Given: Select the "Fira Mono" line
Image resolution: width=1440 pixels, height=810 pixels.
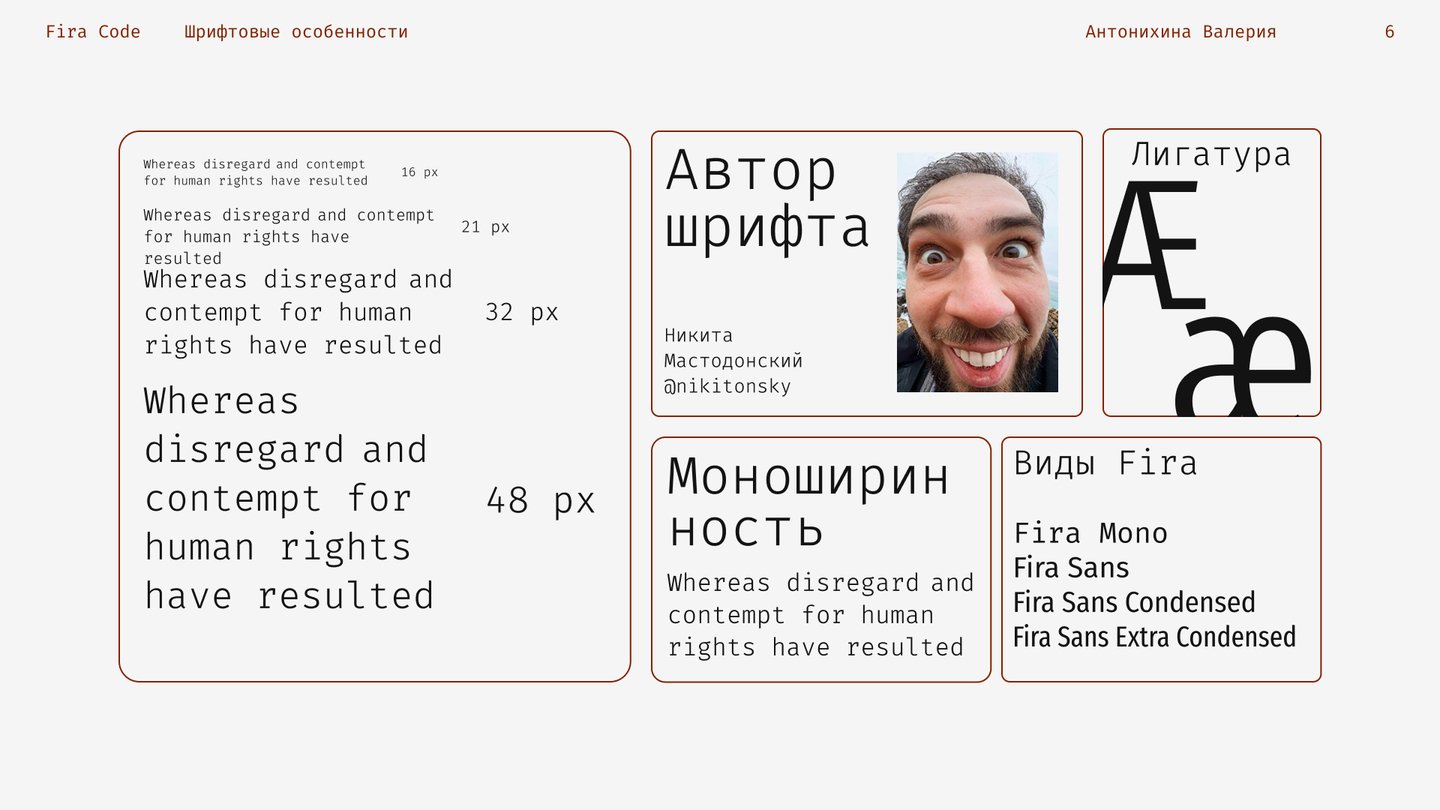Looking at the screenshot, I should 1090,533.
